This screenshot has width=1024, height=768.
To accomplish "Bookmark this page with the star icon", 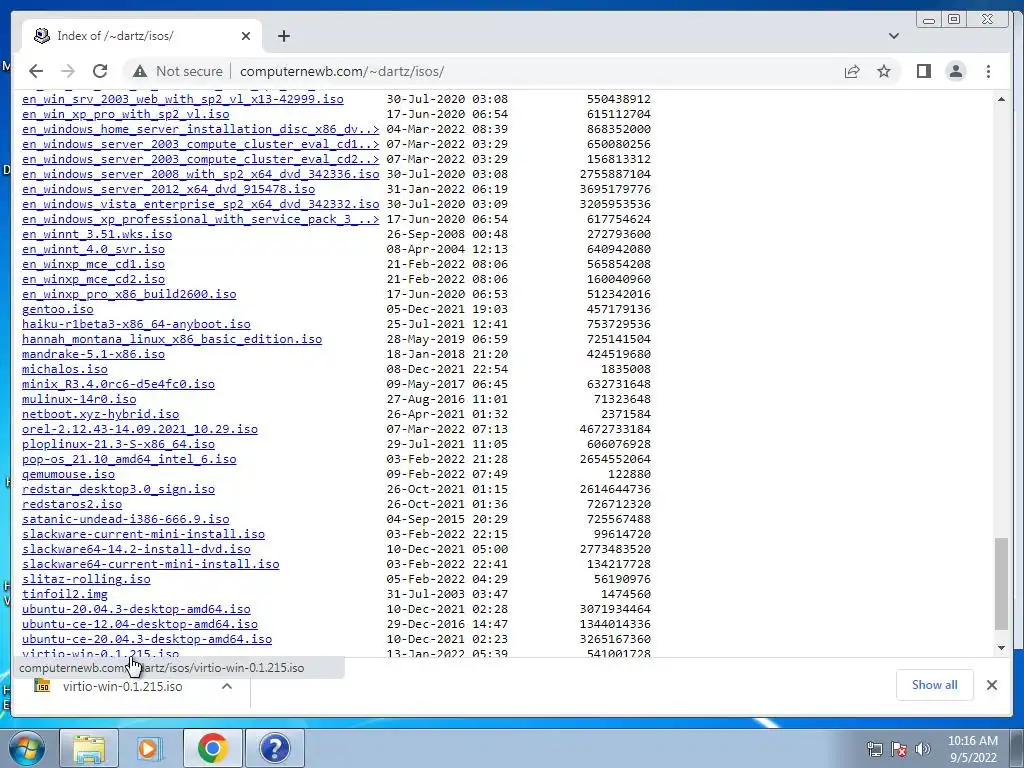I will [884, 71].
